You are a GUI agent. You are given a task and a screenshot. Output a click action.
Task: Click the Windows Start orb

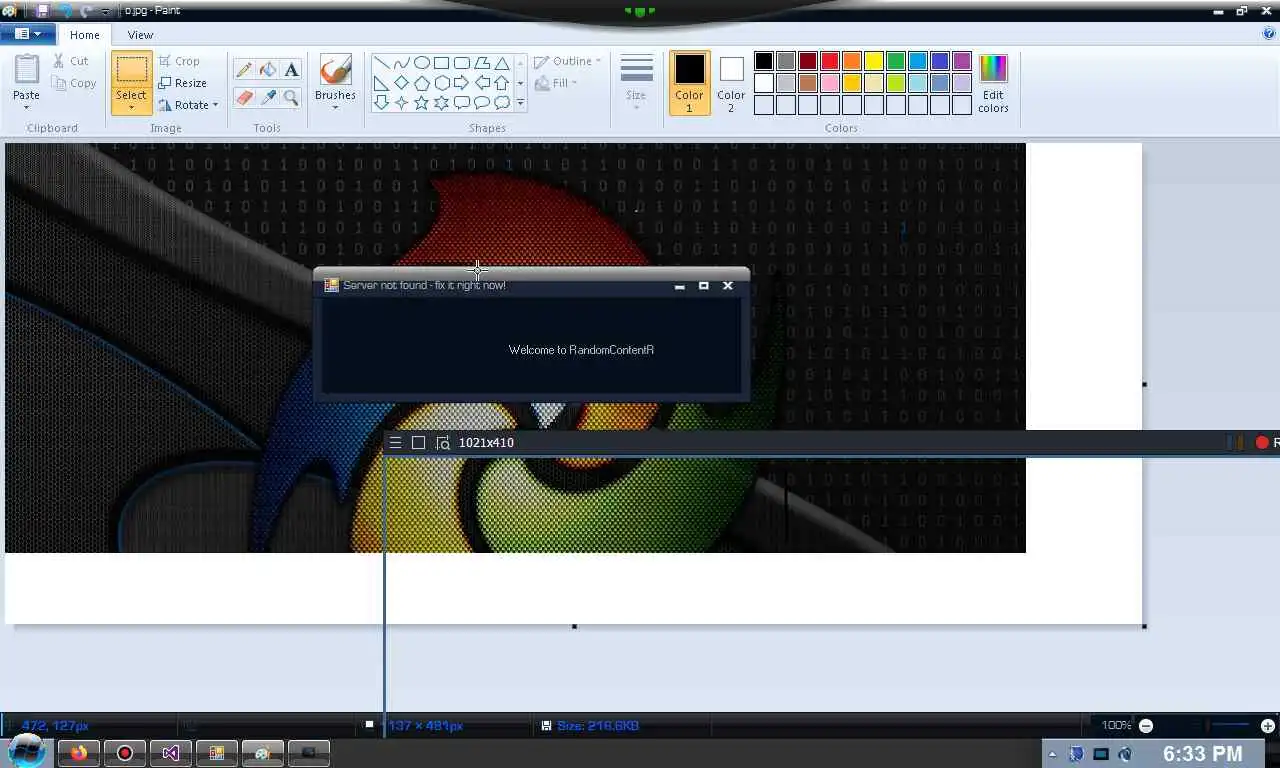[x=27, y=751]
